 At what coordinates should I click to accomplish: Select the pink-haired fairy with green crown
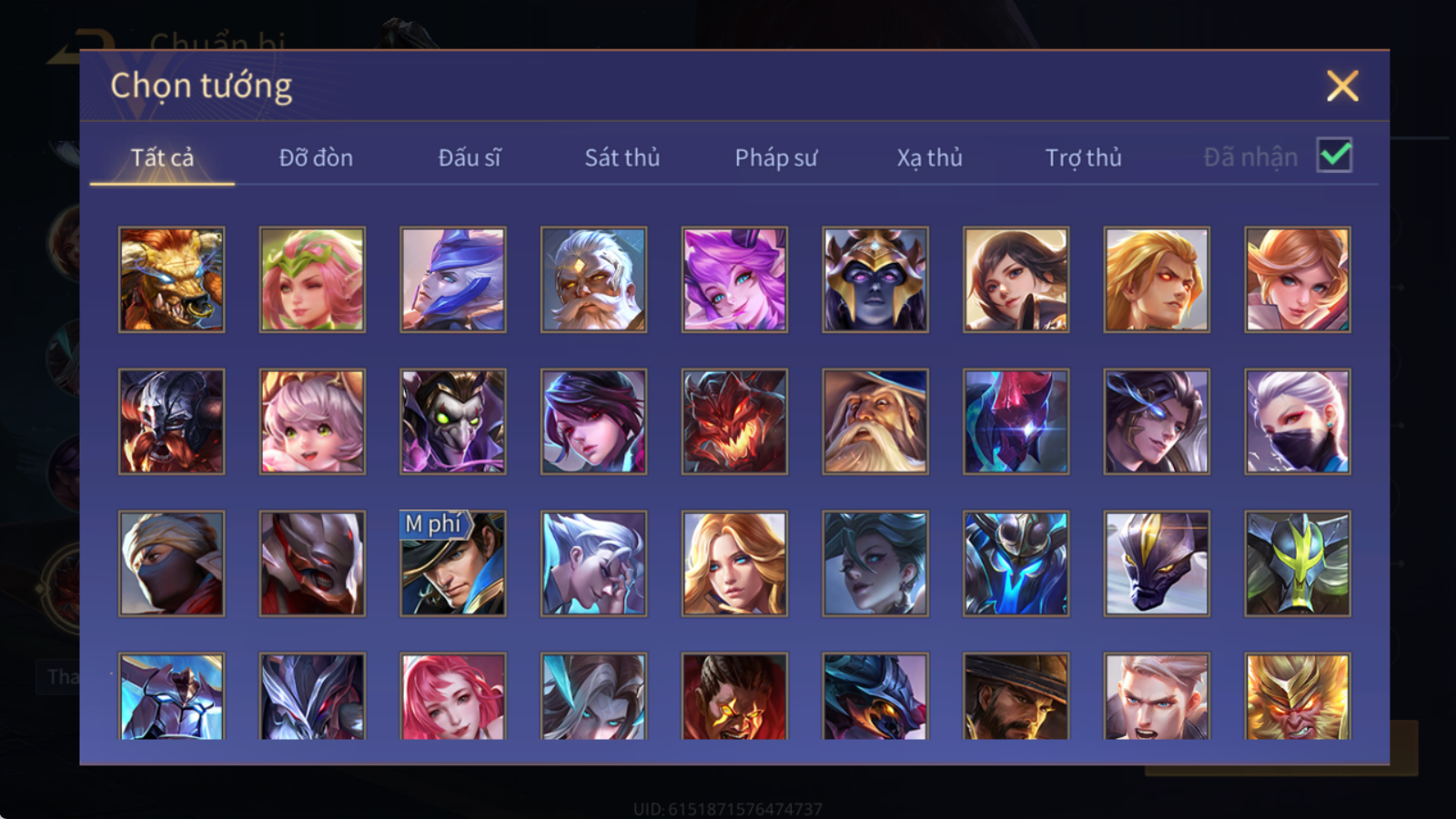click(x=312, y=279)
